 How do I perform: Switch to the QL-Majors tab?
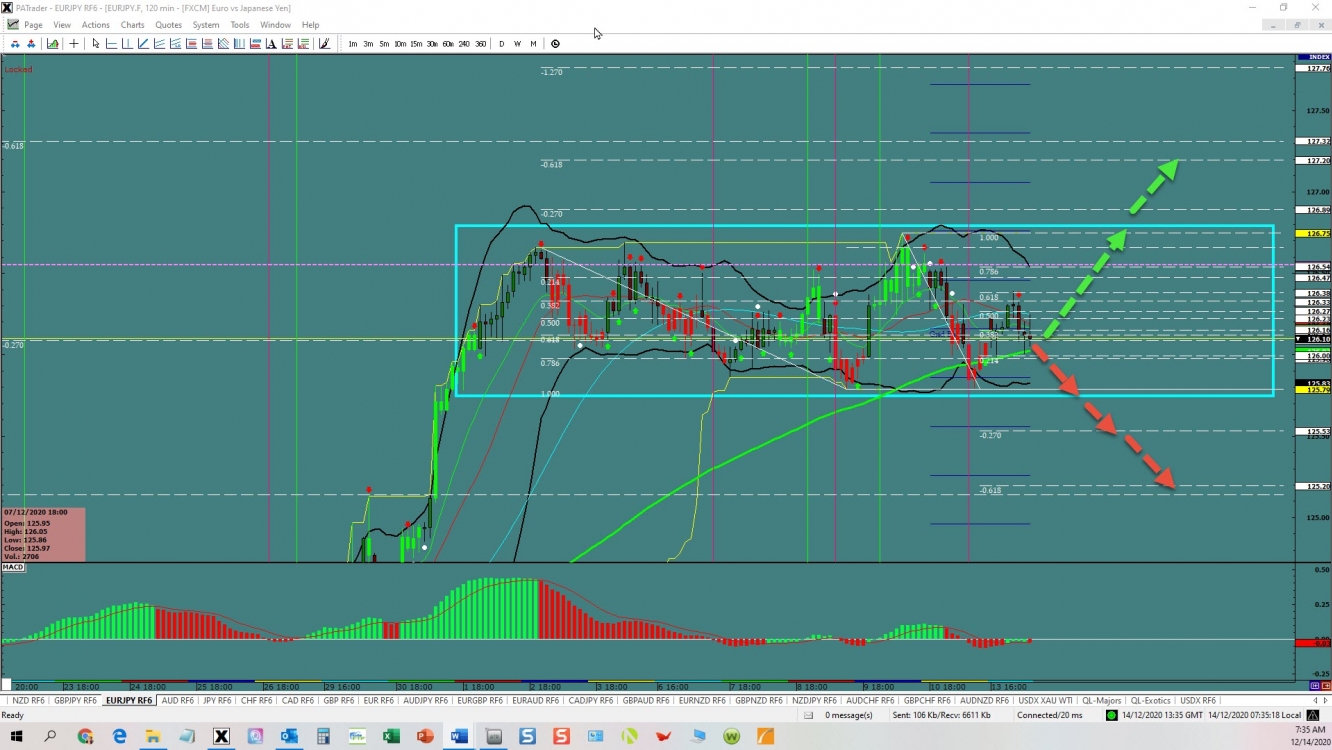(1102, 701)
